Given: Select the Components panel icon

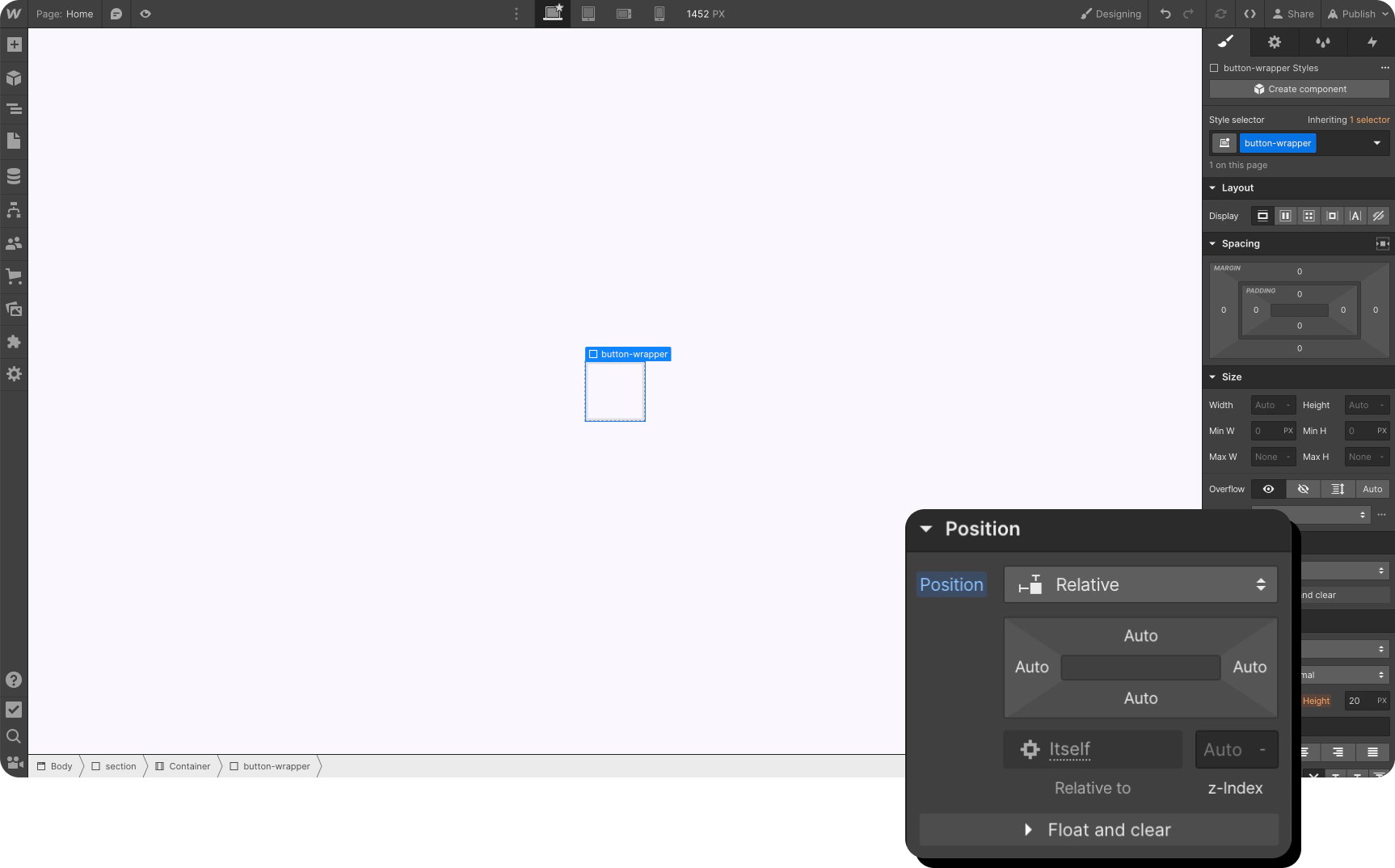Looking at the screenshot, I should pyautogui.click(x=14, y=78).
